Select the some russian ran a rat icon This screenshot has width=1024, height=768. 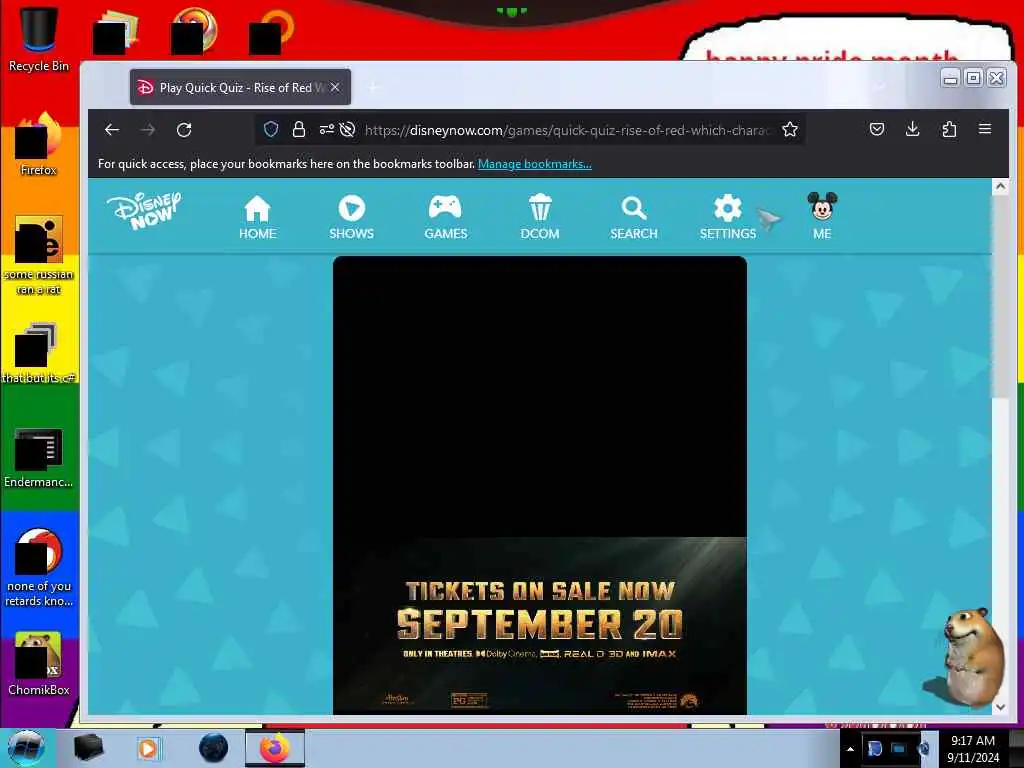[38, 255]
